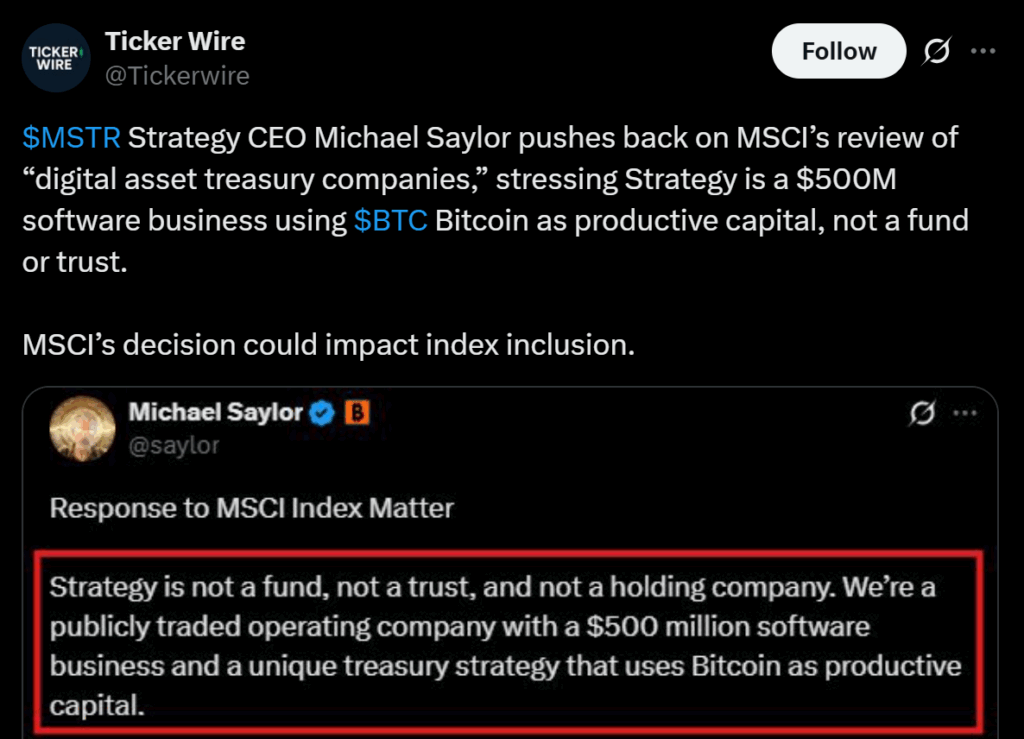Screen dimensions: 1024x739
Task: Click "MSCI's decision could impact index inclusion" line
Action: click(x=328, y=345)
